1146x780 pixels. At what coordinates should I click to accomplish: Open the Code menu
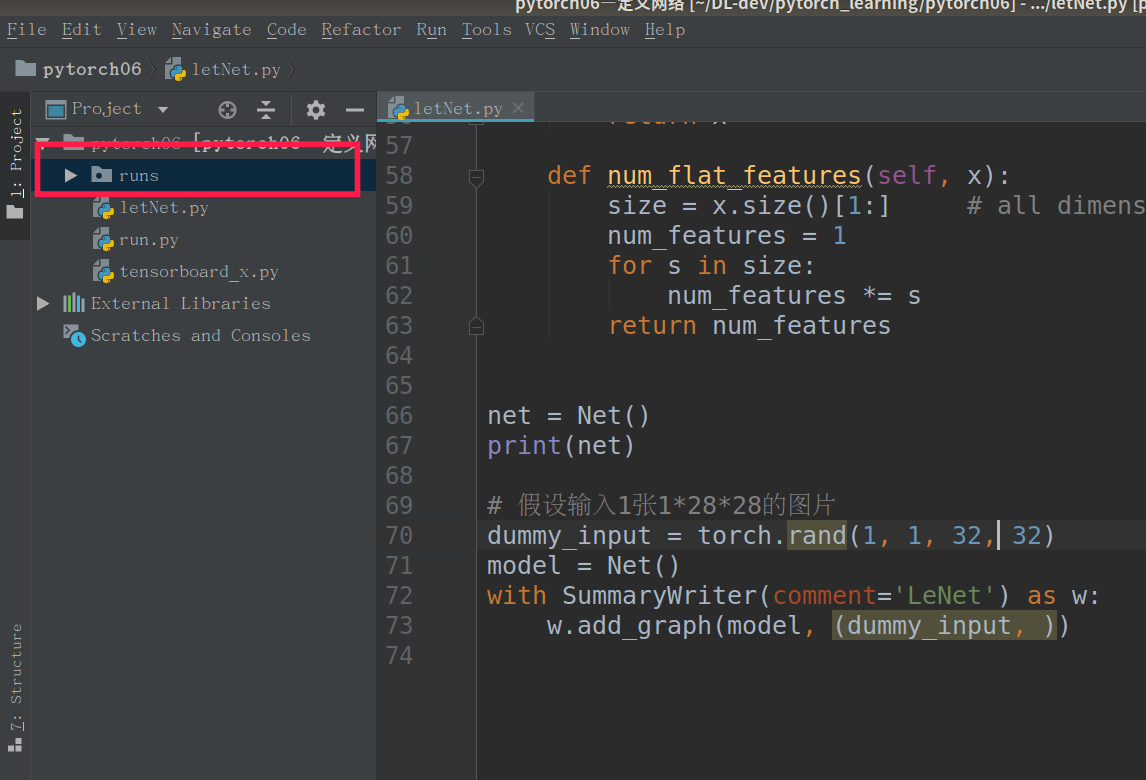pyautogui.click(x=286, y=30)
